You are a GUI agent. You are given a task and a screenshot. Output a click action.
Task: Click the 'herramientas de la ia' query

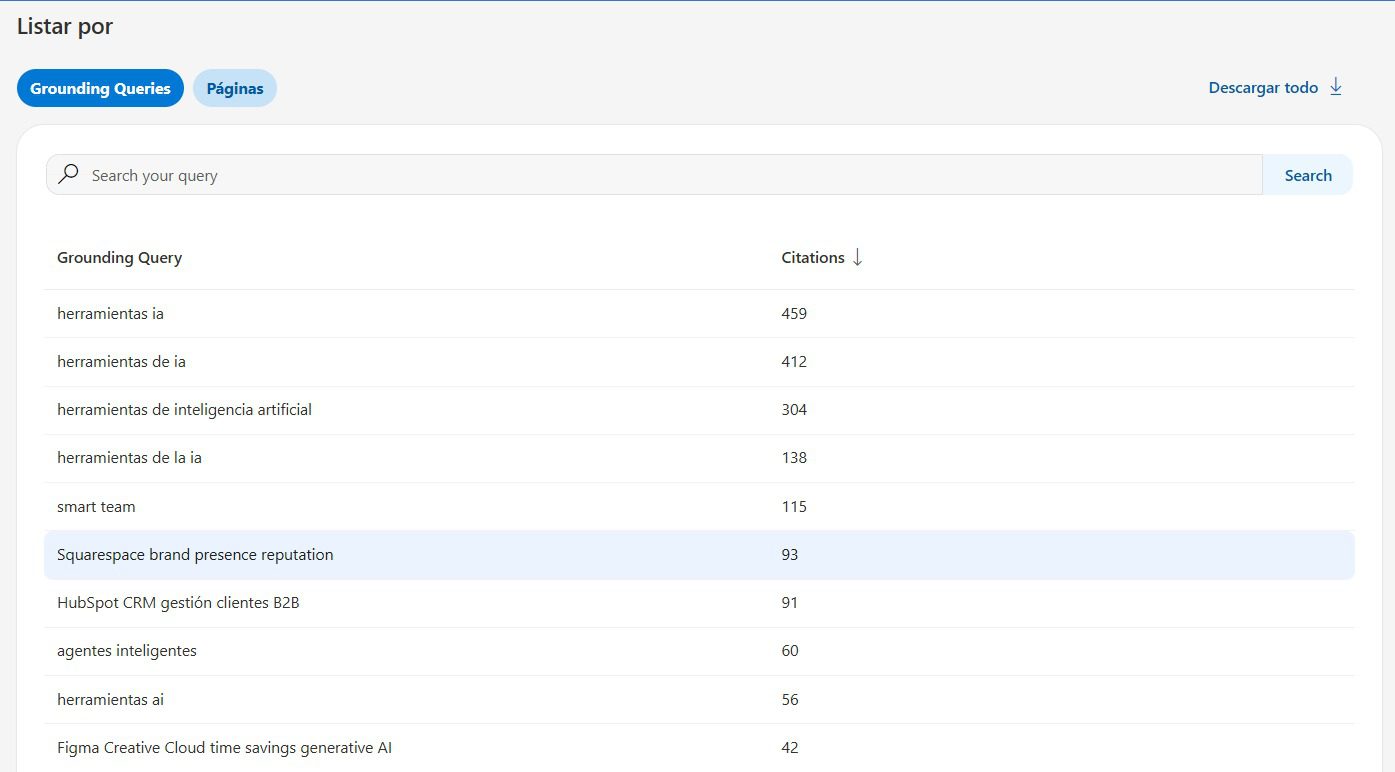point(129,458)
